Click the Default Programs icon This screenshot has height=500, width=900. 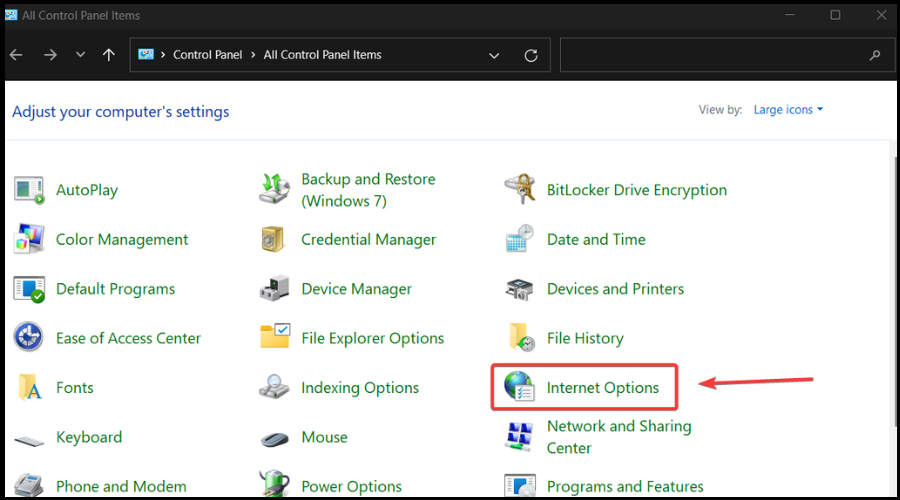(29, 289)
